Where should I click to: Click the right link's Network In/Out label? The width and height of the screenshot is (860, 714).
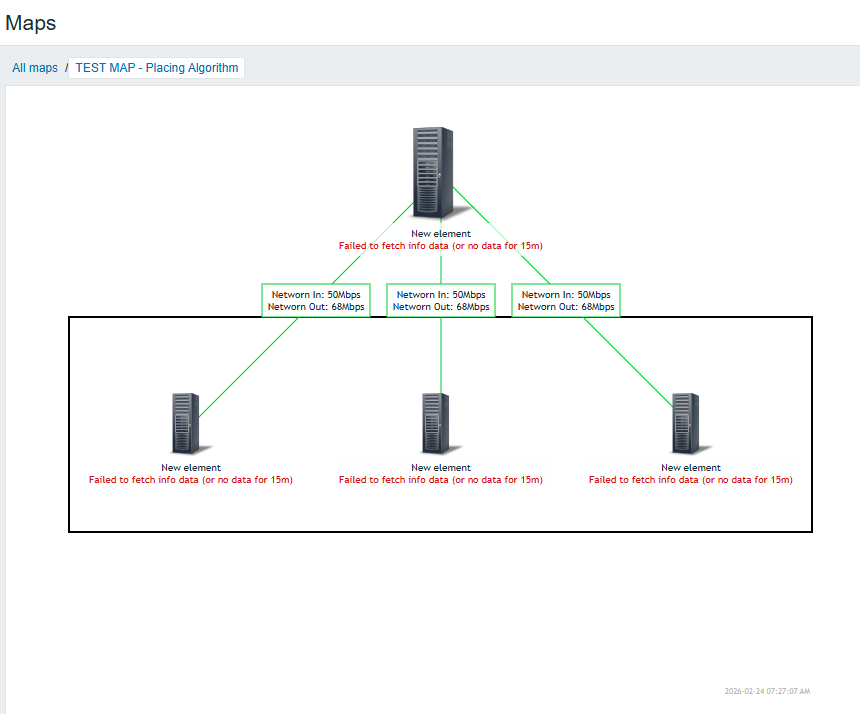pyautogui.click(x=566, y=301)
